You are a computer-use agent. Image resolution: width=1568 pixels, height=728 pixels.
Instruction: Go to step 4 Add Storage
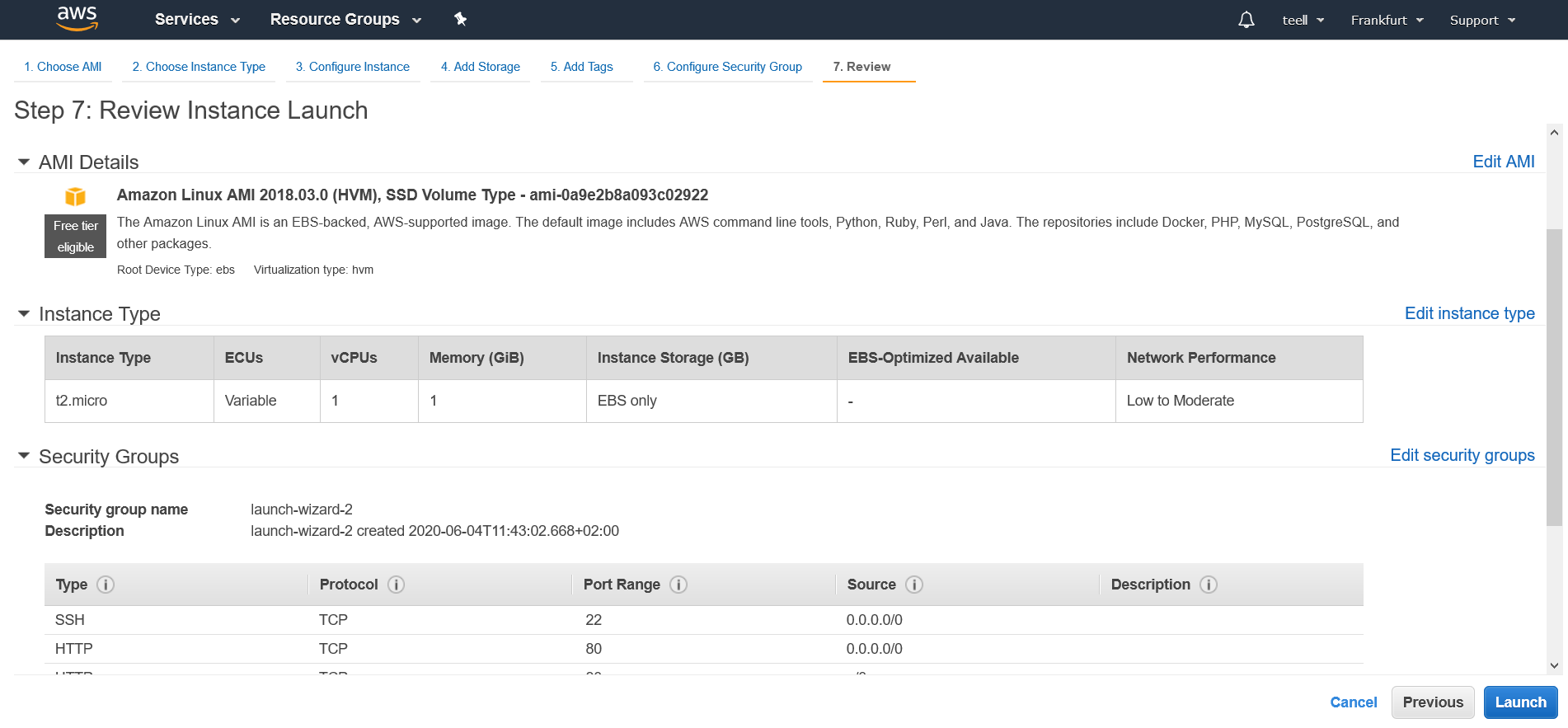coord(481,67)
